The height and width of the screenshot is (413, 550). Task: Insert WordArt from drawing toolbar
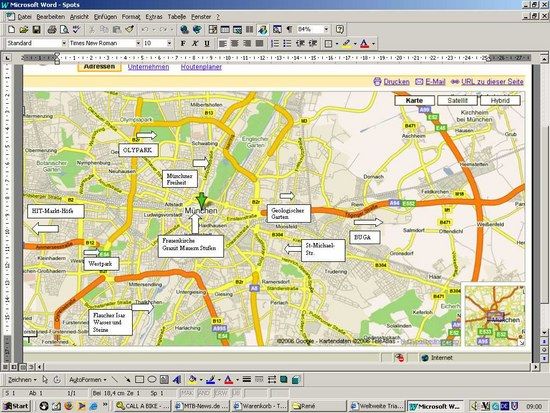tap(177, 379)
